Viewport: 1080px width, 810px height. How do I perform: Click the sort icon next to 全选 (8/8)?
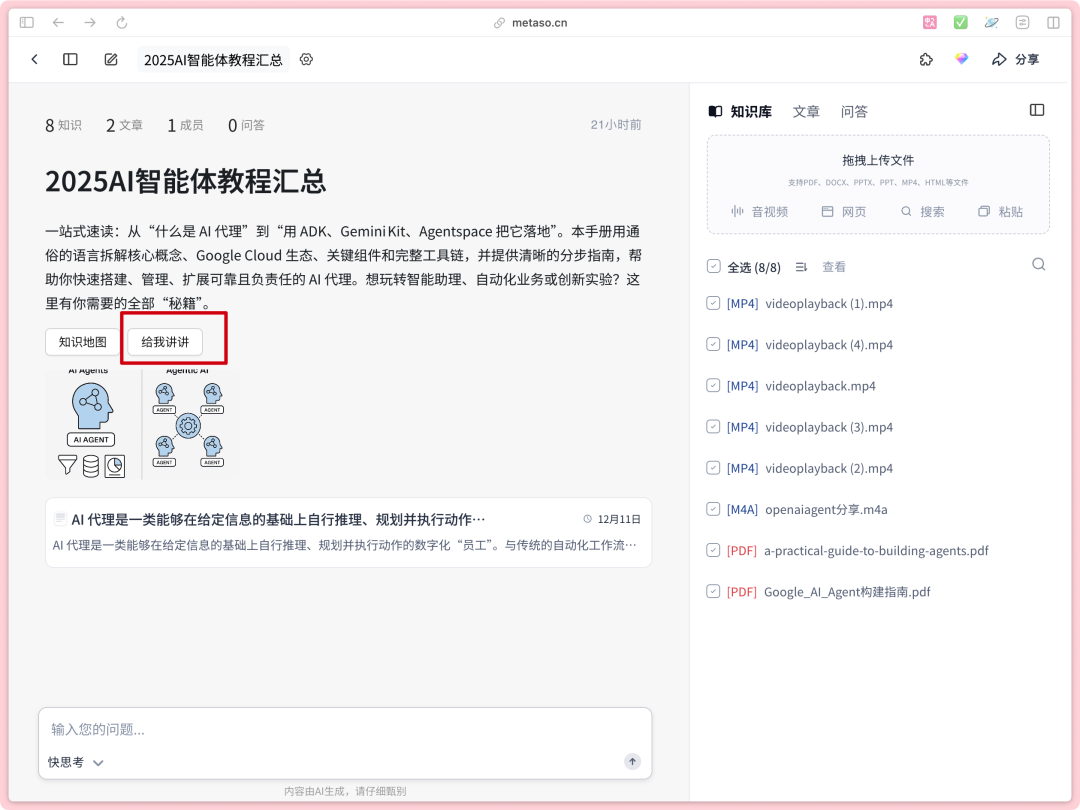pos(801,266)
